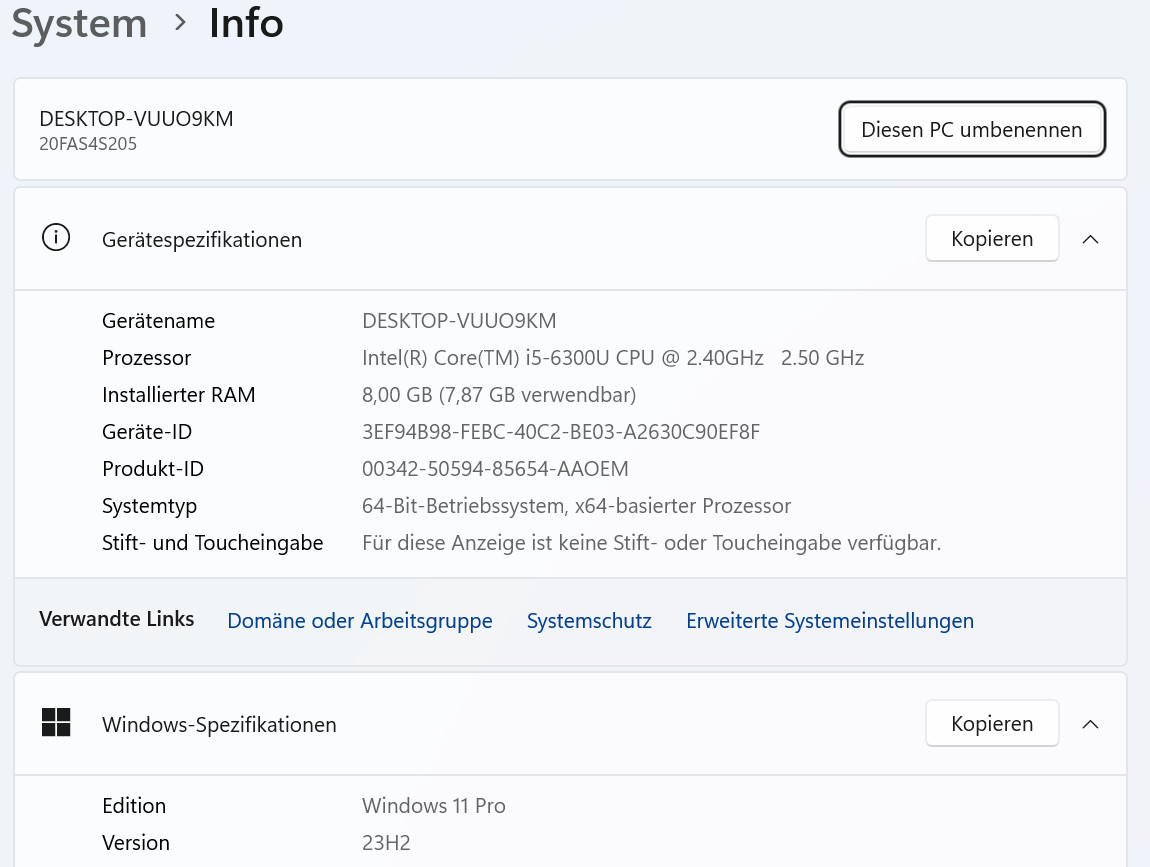
Task: Open the Systemschutz link
Action: pos(589,621)
